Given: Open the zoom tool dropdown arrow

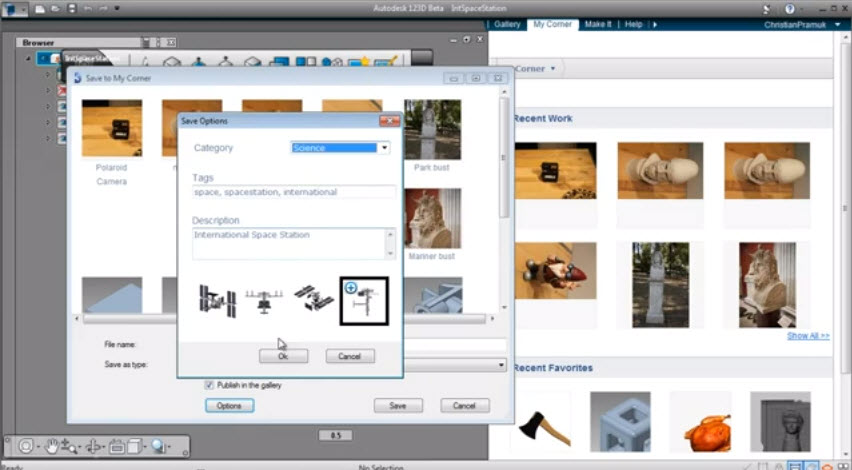Looking at the screenshot, I should click(x=79, y=447).
